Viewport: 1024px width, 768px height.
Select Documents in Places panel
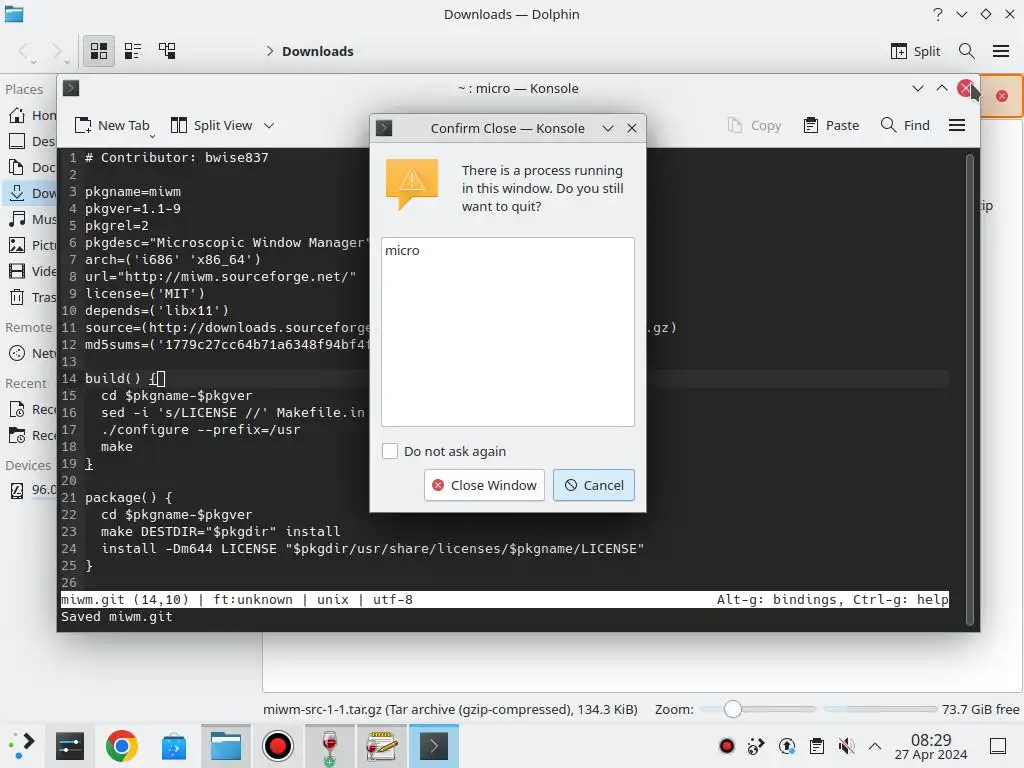click(x=31, y=167)
